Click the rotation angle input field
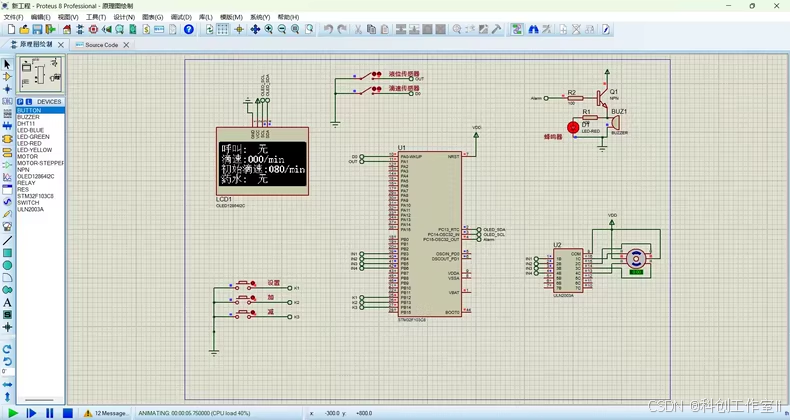The width and height of the screenshot is (790, 420). click(x=7, y=372)
